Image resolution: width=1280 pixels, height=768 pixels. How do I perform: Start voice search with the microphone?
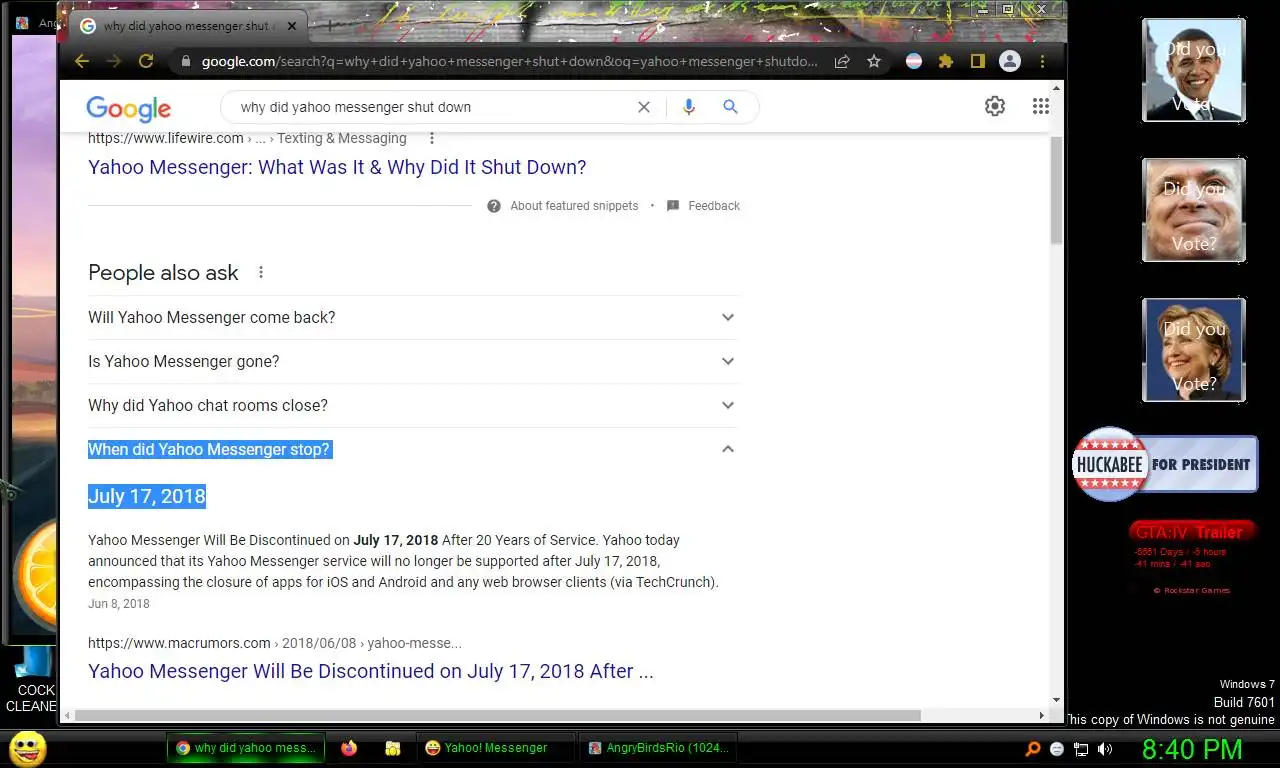tap(688, 107)
